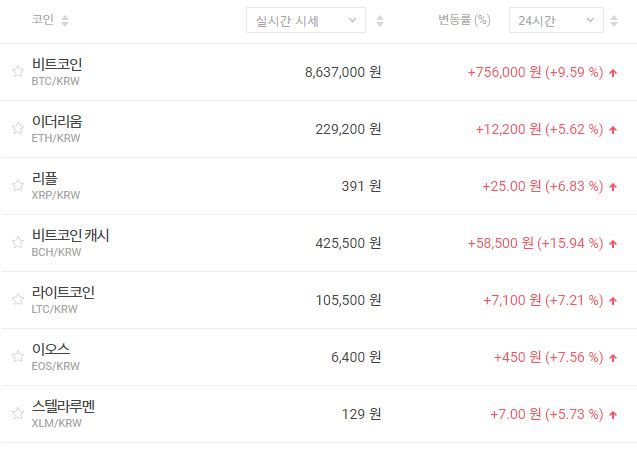
Task: Sort by the 코인 column arrows
Action: point(65,20)
